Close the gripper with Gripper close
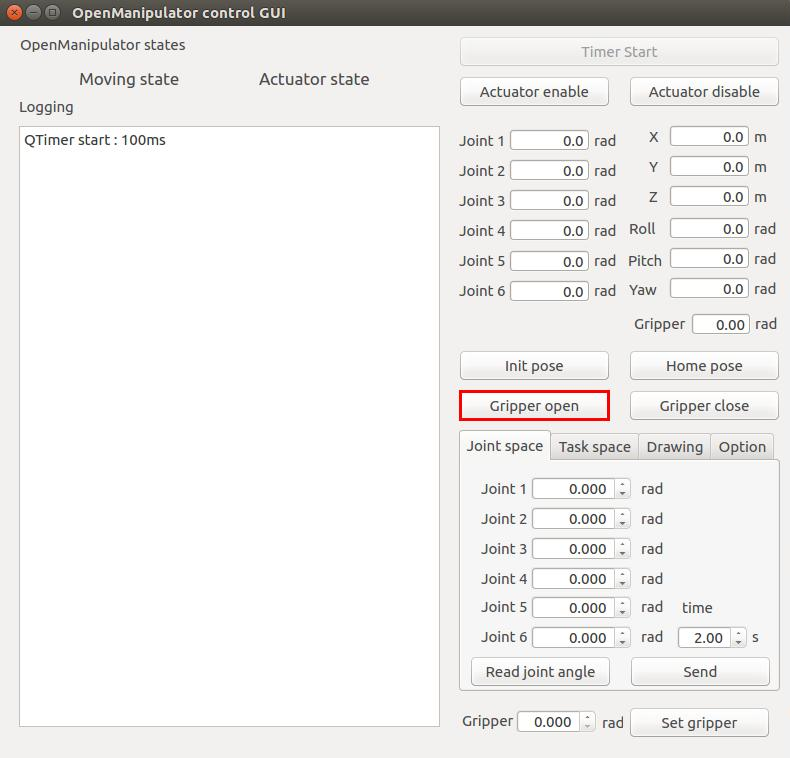The image size is (790, 758). point(704,406)
